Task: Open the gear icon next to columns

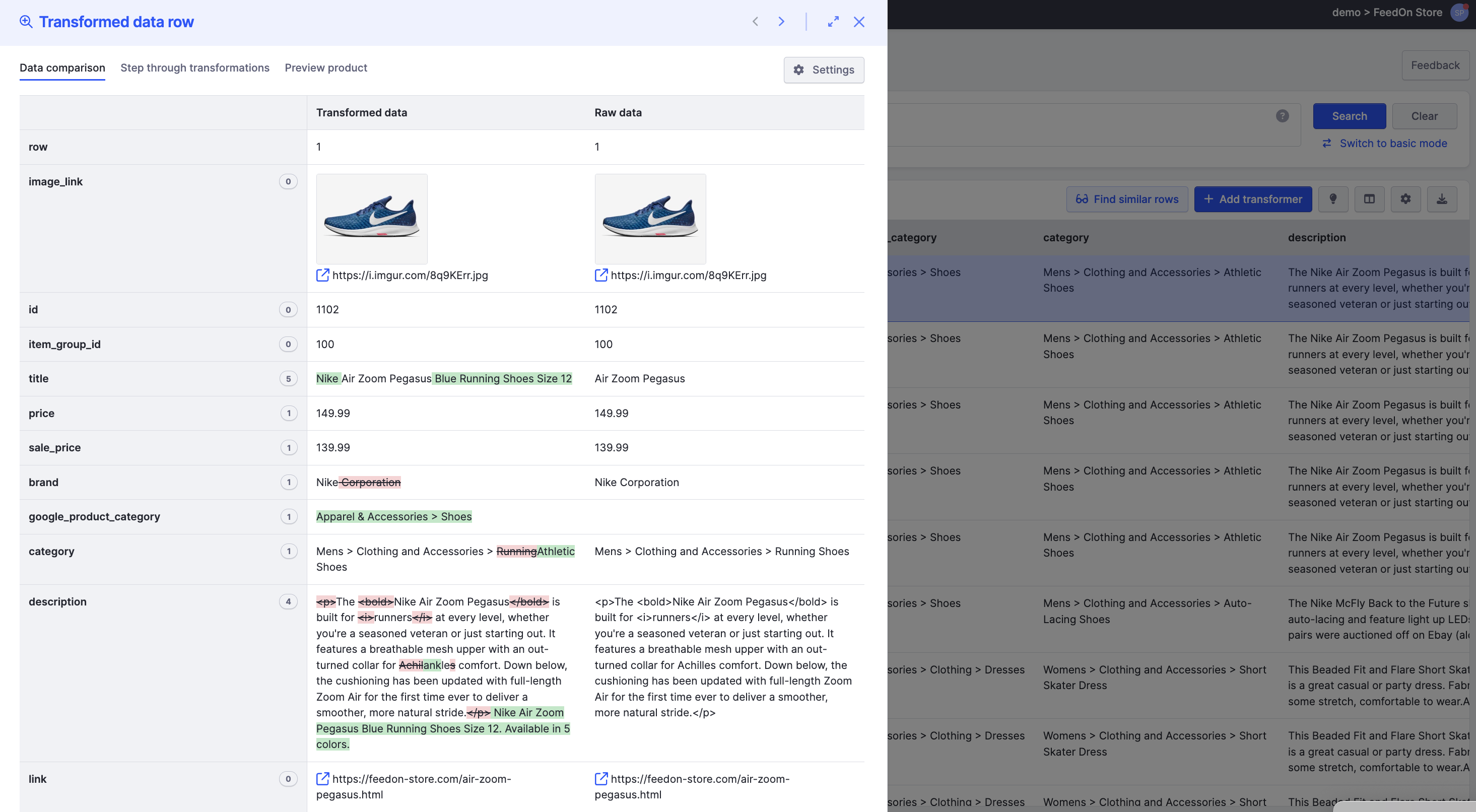Action: (1405, 199)
